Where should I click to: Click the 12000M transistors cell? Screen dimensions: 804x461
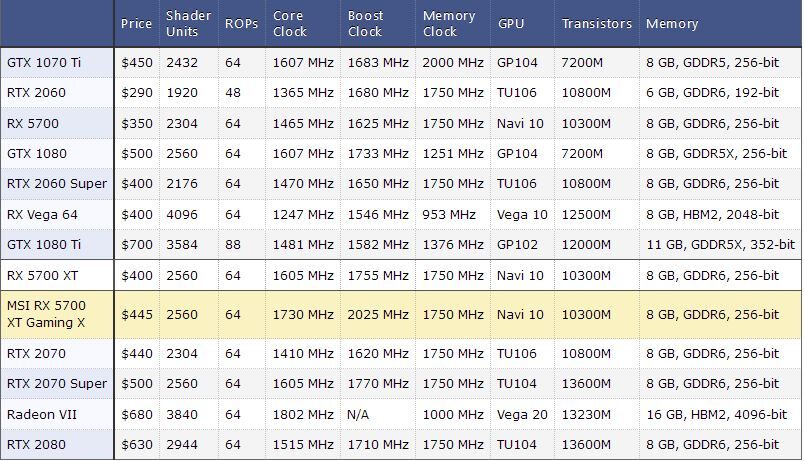pos(586,245)
